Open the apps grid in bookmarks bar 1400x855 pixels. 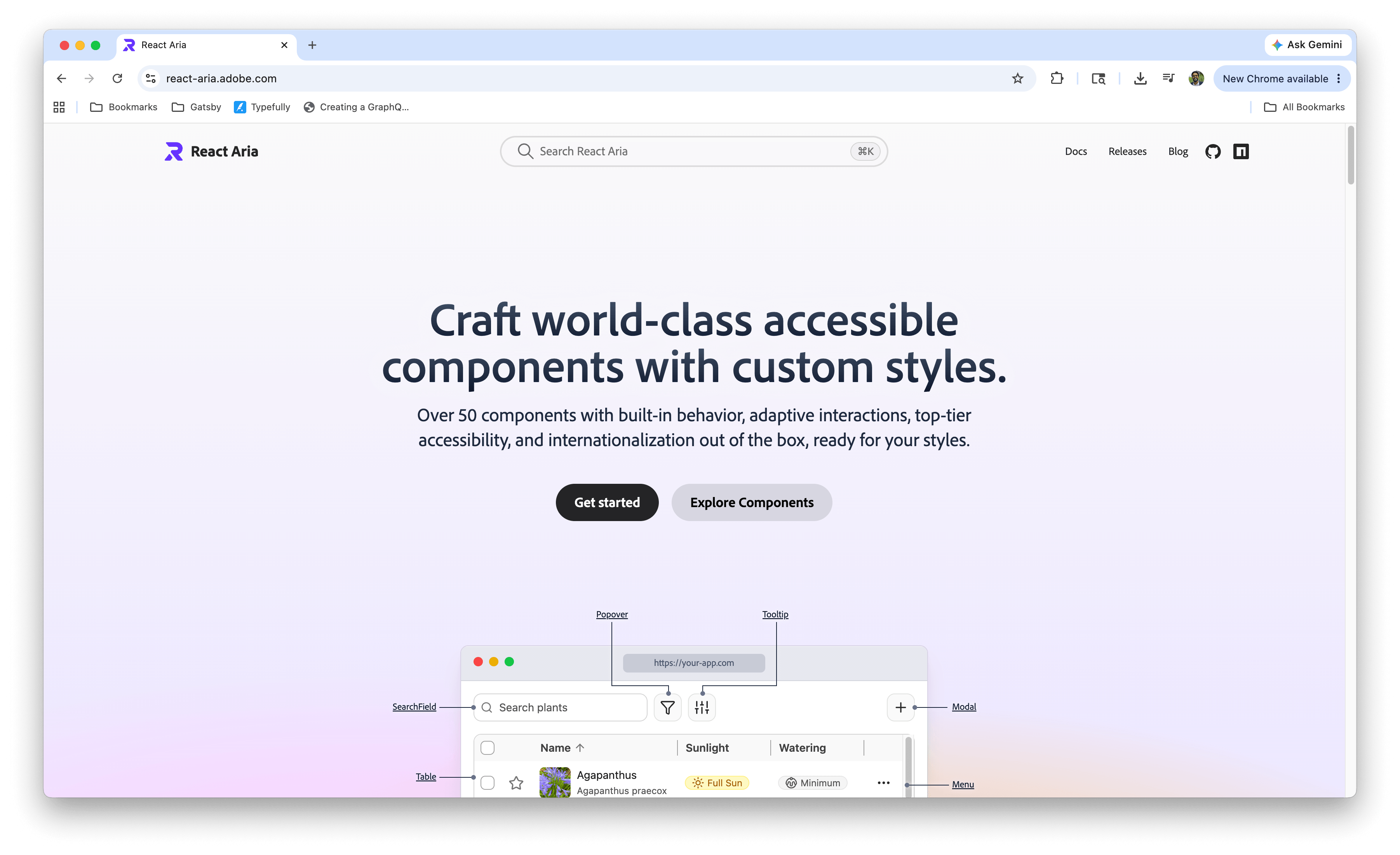pyautogui.click(x=59, y=107)
